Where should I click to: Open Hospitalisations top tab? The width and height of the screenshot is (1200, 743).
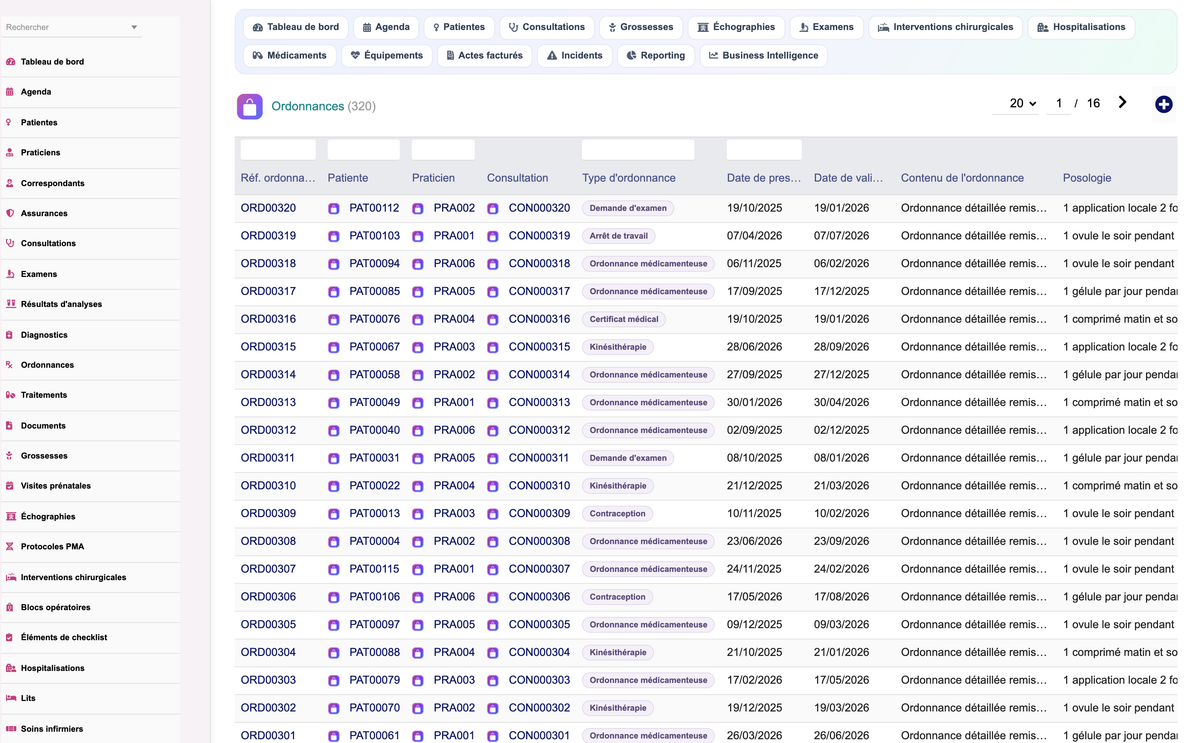(1081, 27)
